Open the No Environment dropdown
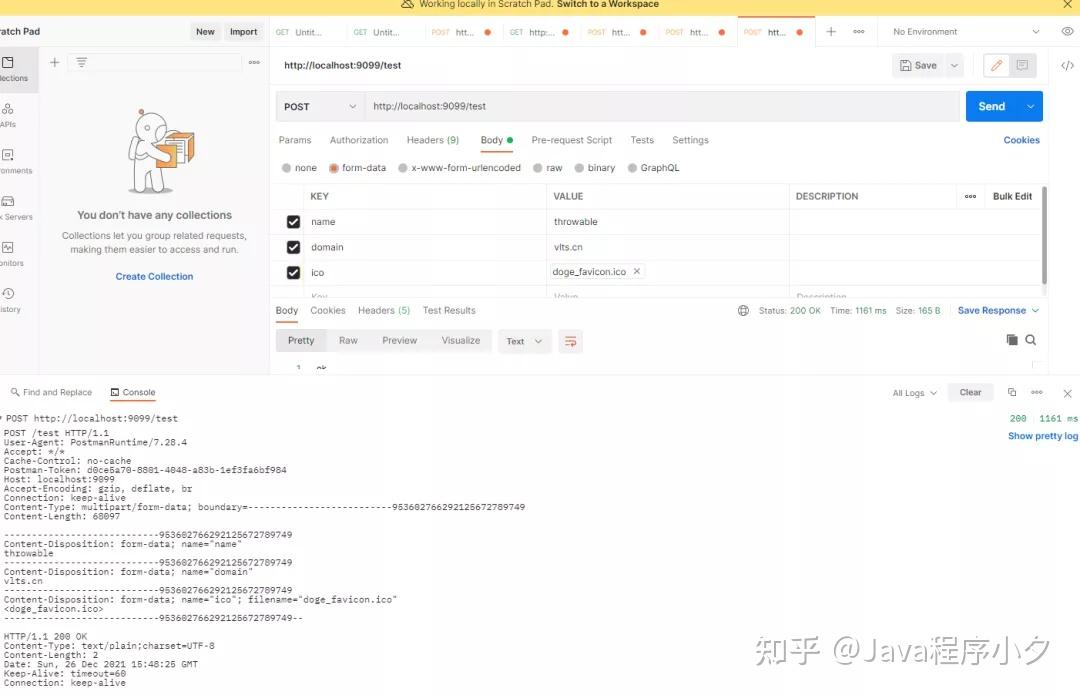Image resolution: width=1080 pixels, height=695 pixels. coord(966,32)
